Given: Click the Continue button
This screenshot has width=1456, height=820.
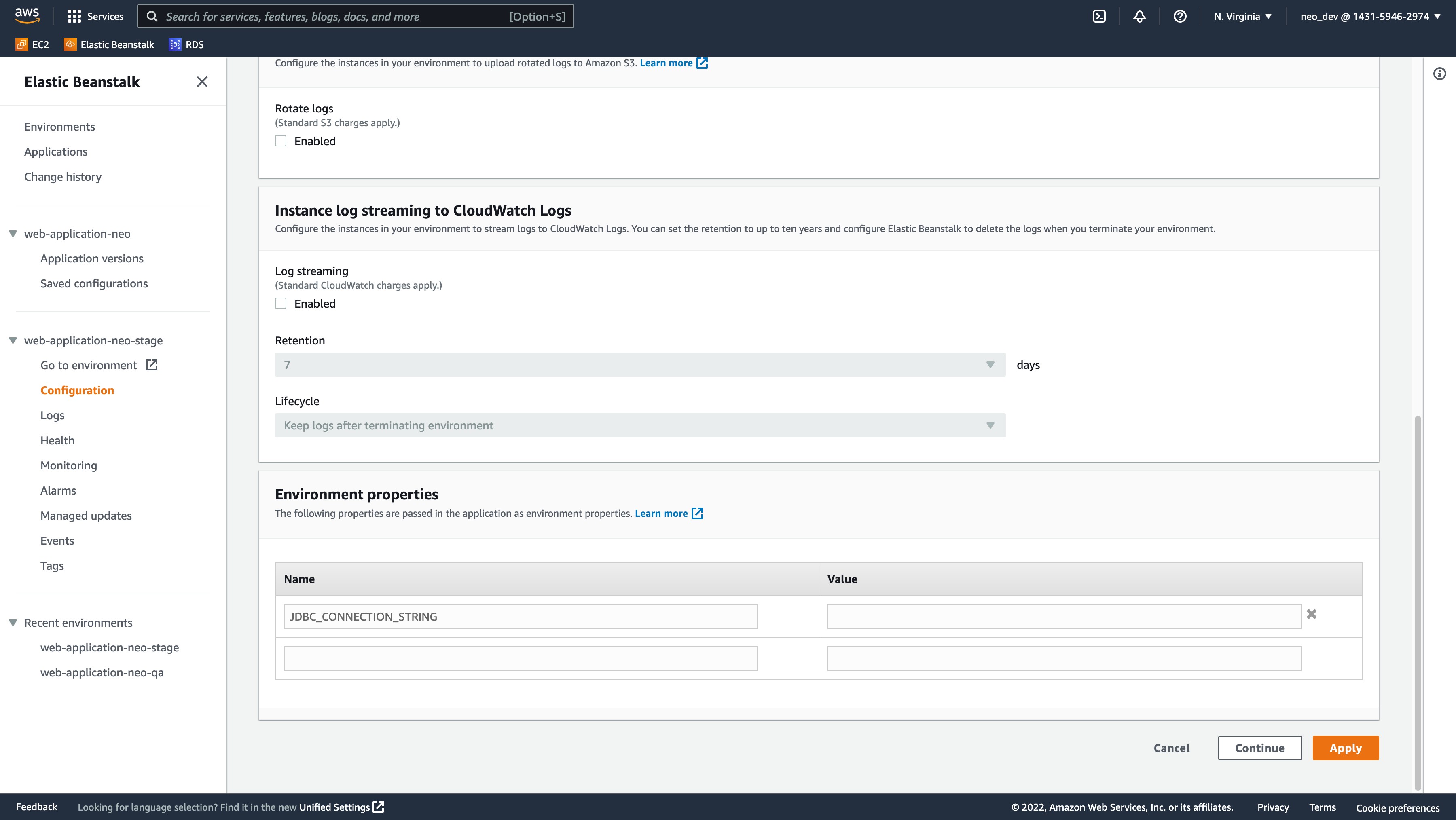Looking at the screenshot, I should [1259, 748].
